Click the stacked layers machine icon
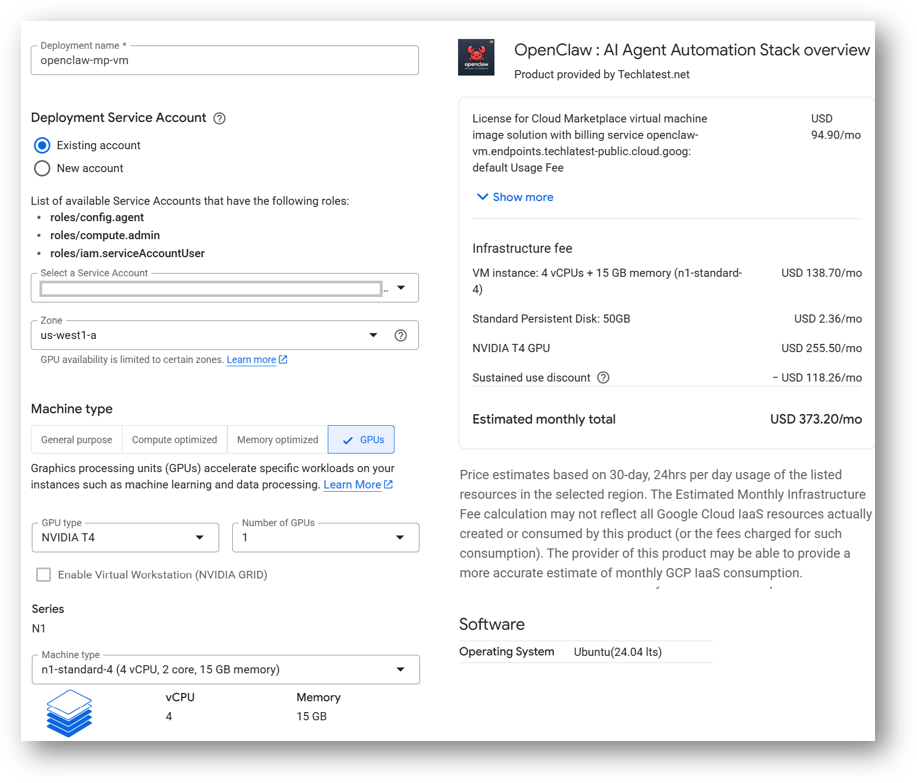 pos(69,713)
